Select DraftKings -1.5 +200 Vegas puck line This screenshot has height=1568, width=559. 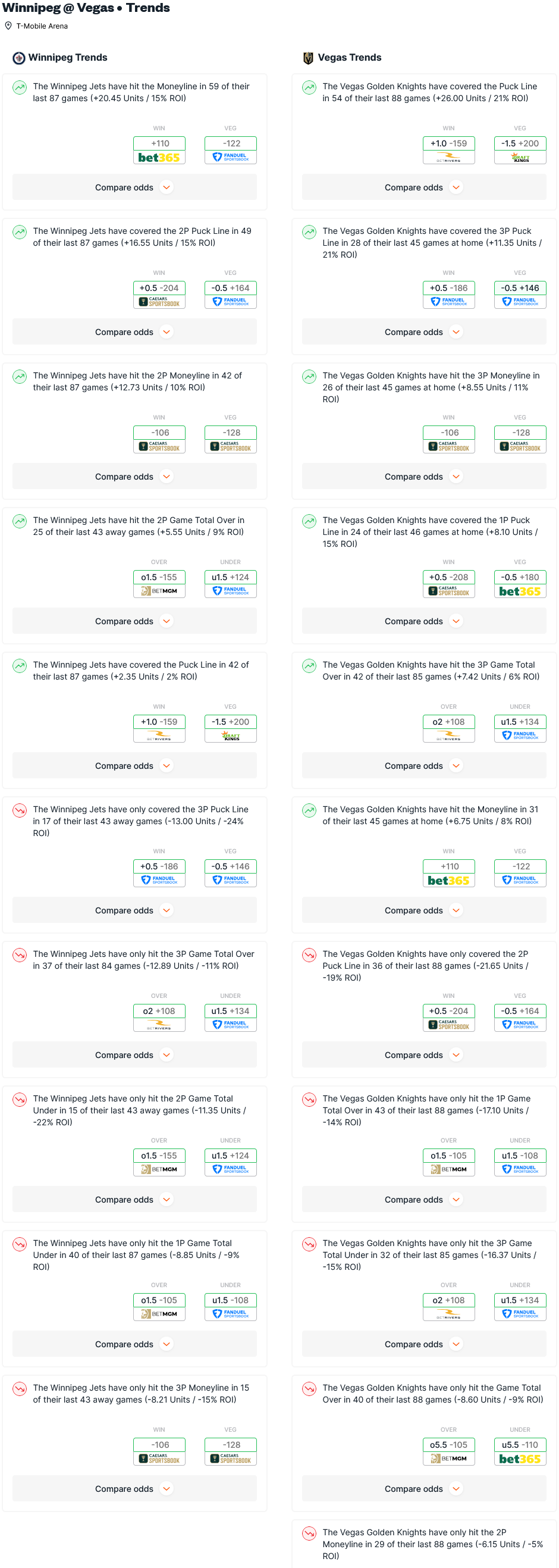(x=520, y=151)
